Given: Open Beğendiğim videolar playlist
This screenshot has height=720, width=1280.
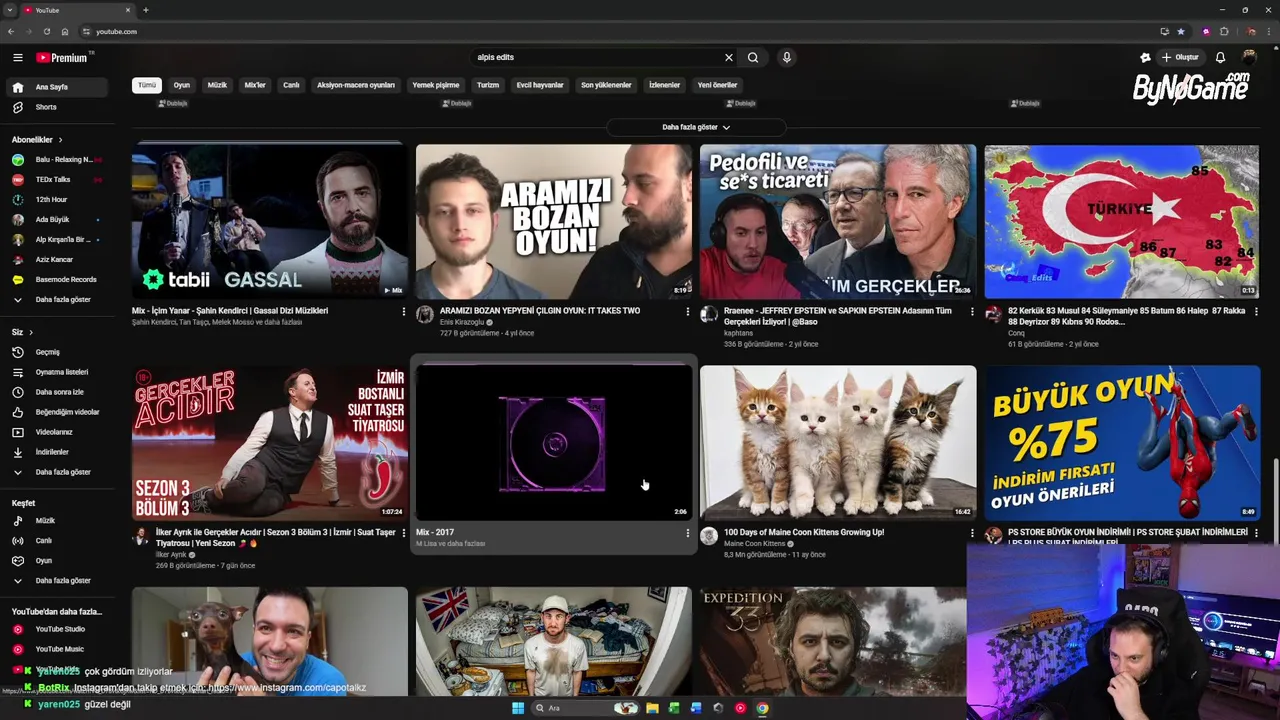Looking at the screenshot, I should click(56, 412).
